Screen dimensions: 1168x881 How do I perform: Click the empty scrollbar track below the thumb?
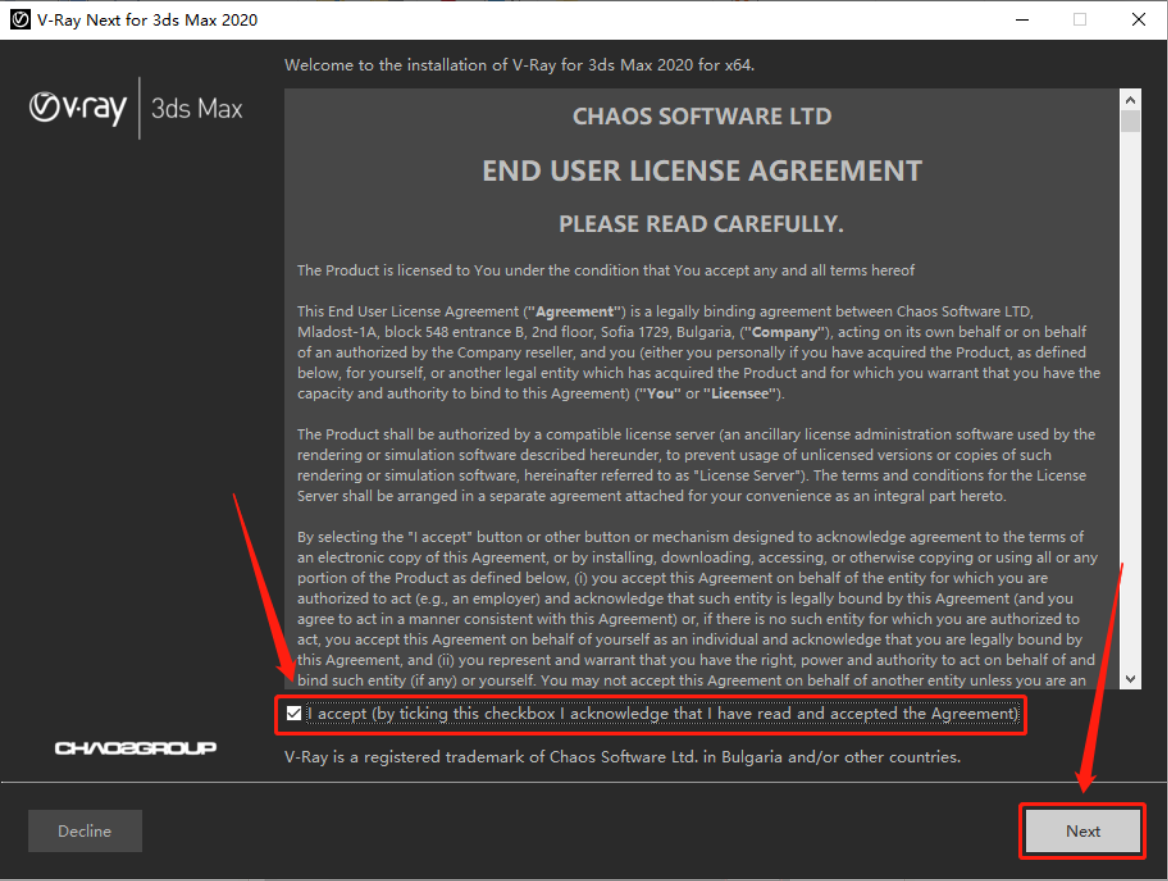coord(1130,400)
